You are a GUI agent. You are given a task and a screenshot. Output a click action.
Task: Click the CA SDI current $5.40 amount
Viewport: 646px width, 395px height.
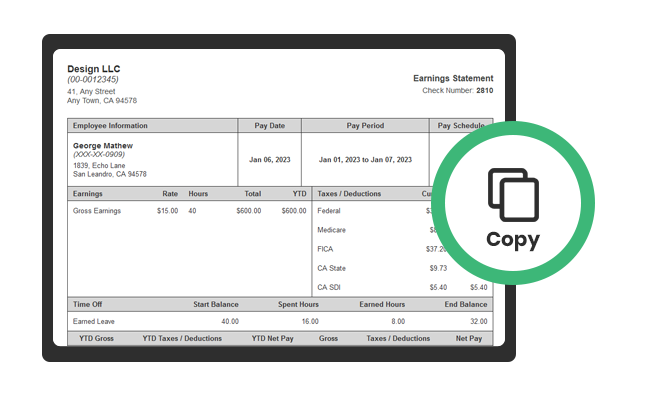click(x=438, y=287)
